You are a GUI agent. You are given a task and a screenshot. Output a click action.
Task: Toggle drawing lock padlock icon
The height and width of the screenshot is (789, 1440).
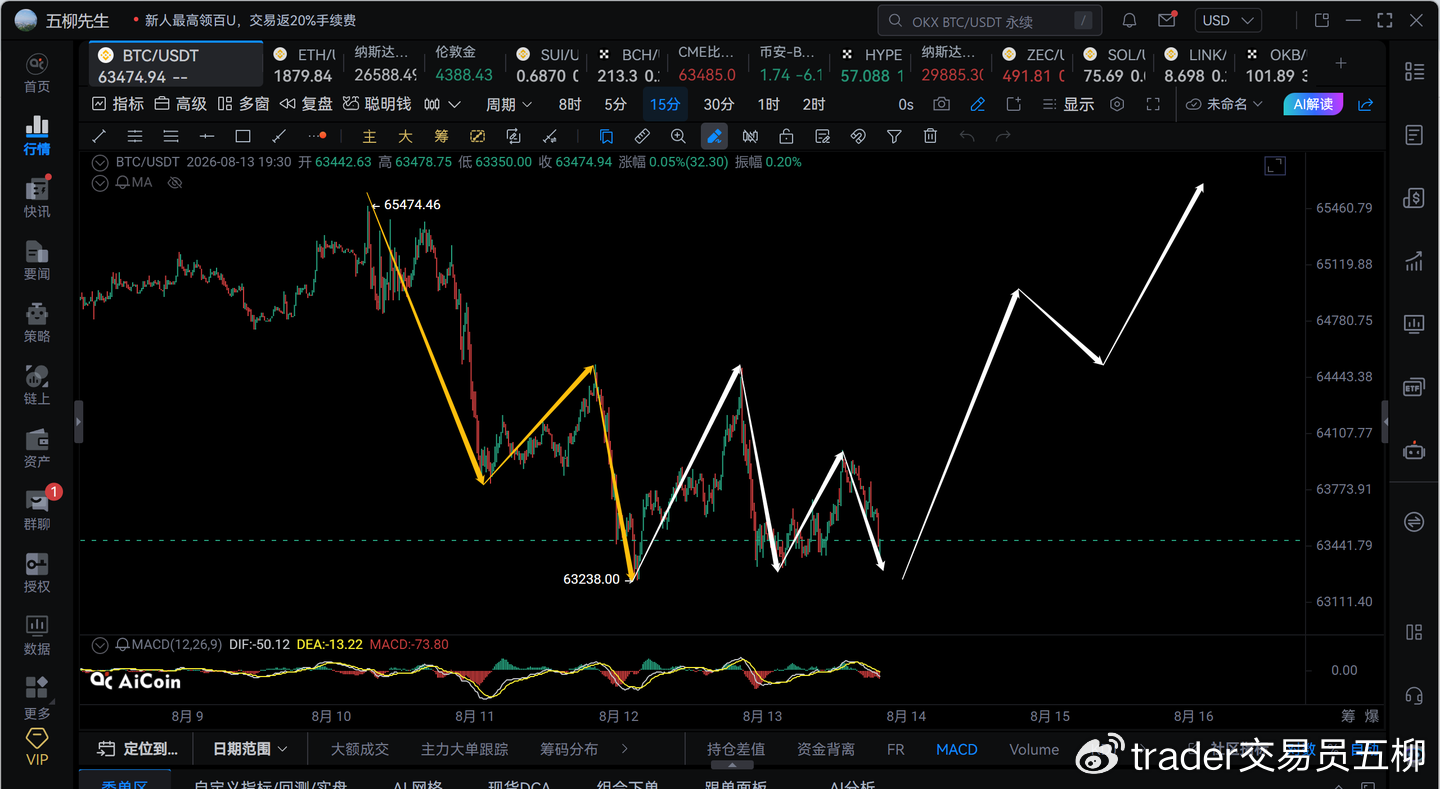point(786,136)
